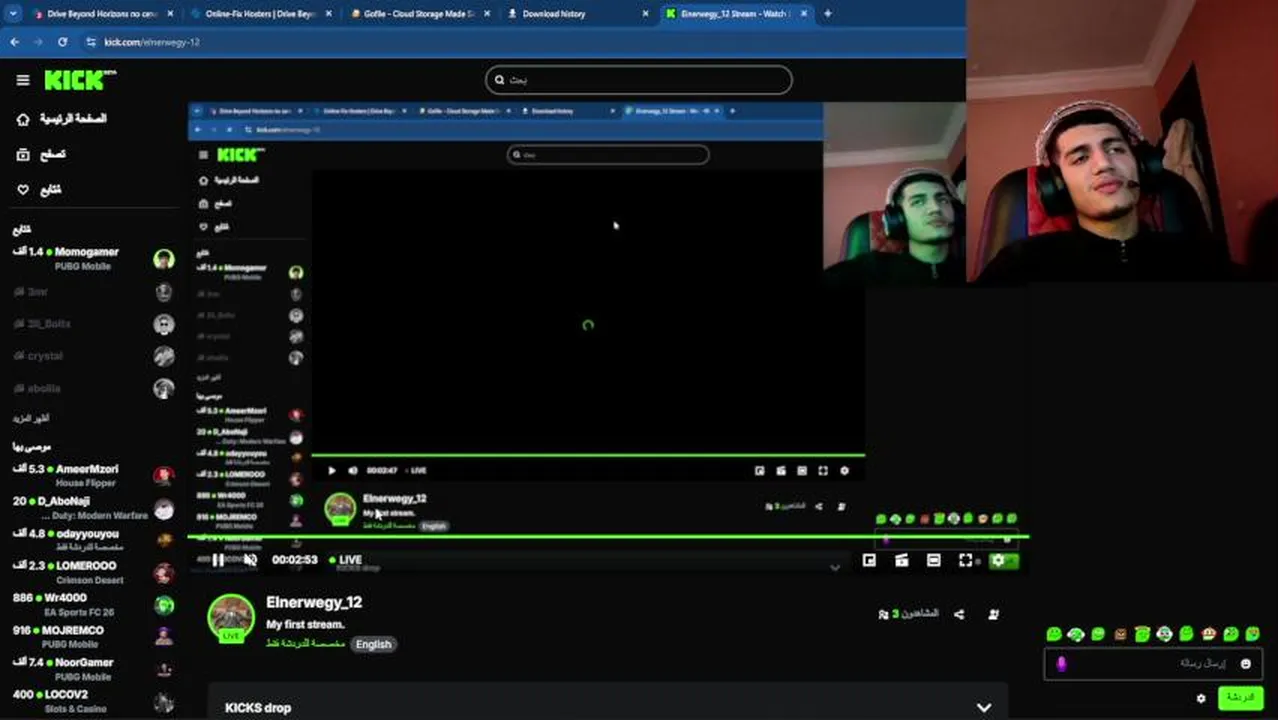Open the Following sidebar item
Screen dimensions: 1278x720
tap(39, 190)
